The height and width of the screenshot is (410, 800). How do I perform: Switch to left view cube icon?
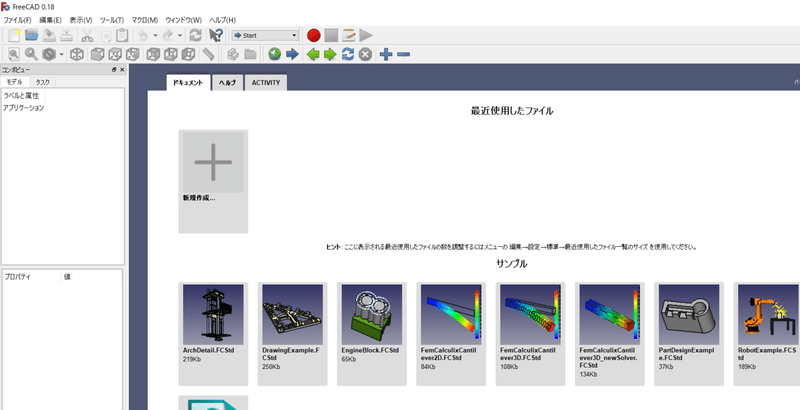coord(188,54)
